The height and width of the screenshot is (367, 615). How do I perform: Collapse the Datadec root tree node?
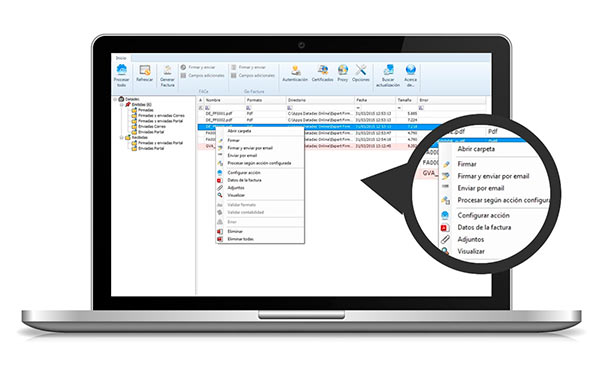pyautogui.click(x=115, y=99)
